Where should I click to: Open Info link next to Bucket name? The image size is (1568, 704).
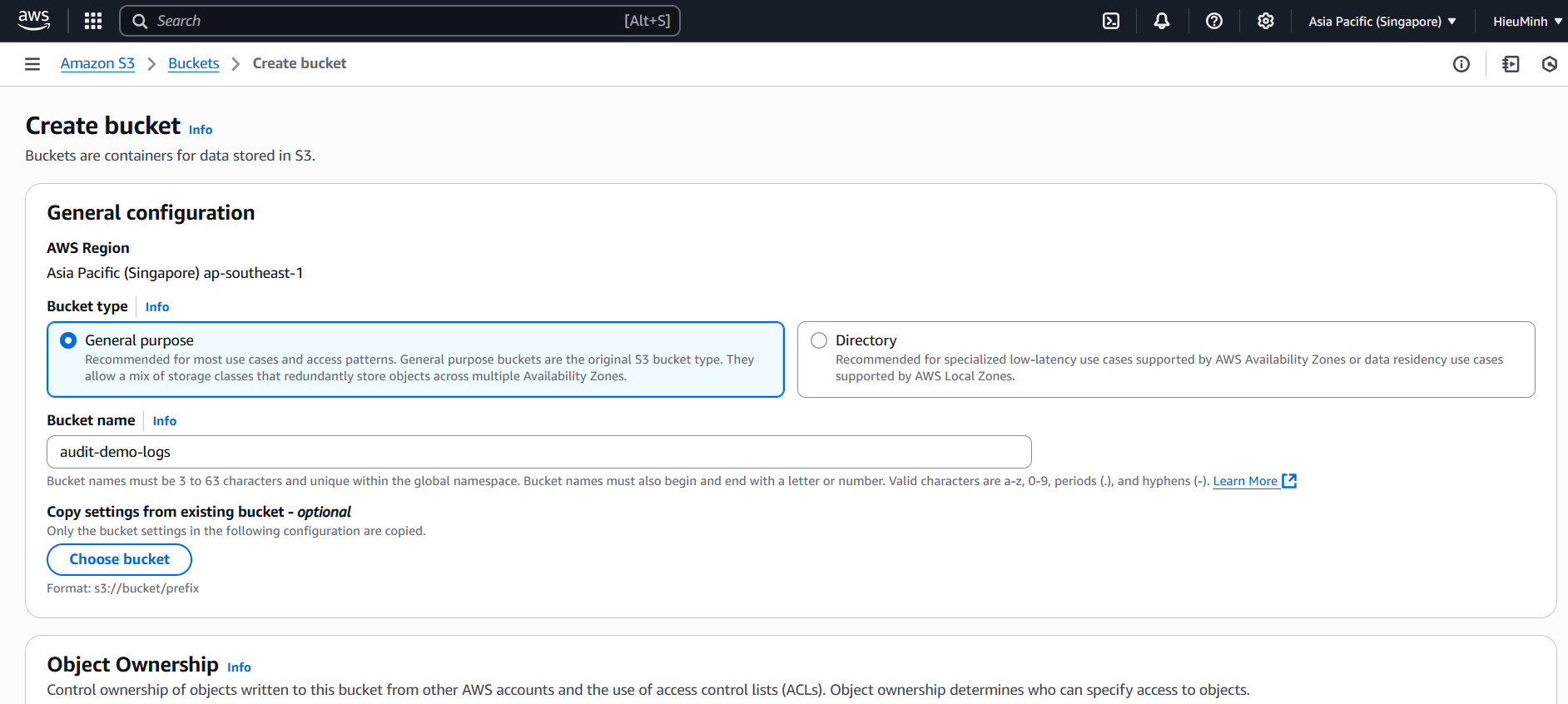(x=165, y=421)
